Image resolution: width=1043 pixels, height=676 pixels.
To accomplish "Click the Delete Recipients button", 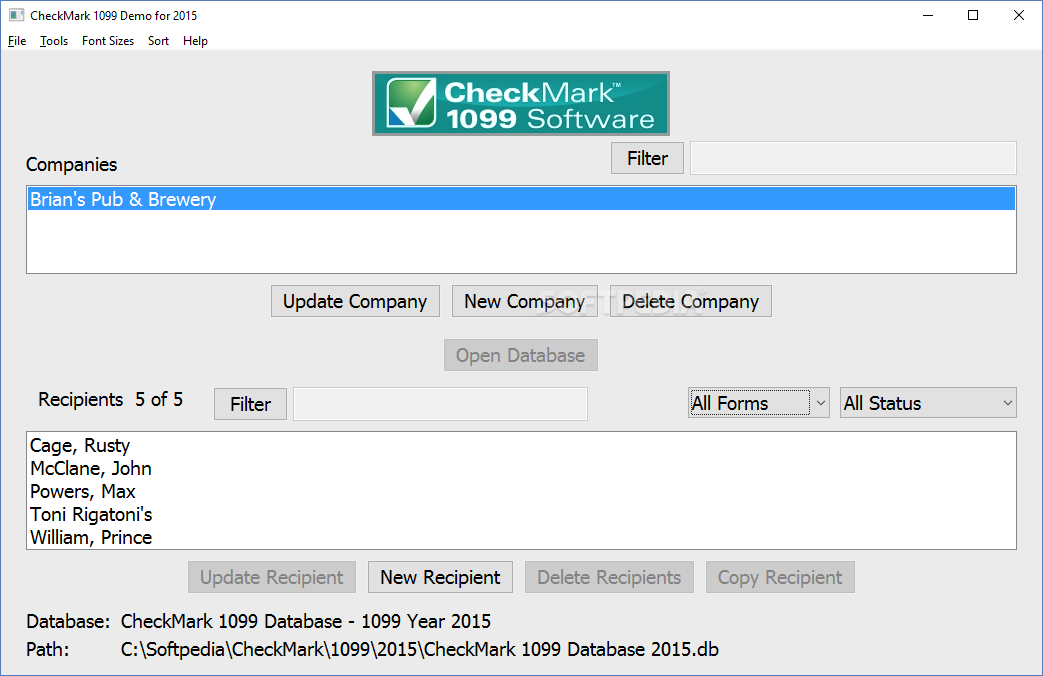I will 609,577.
